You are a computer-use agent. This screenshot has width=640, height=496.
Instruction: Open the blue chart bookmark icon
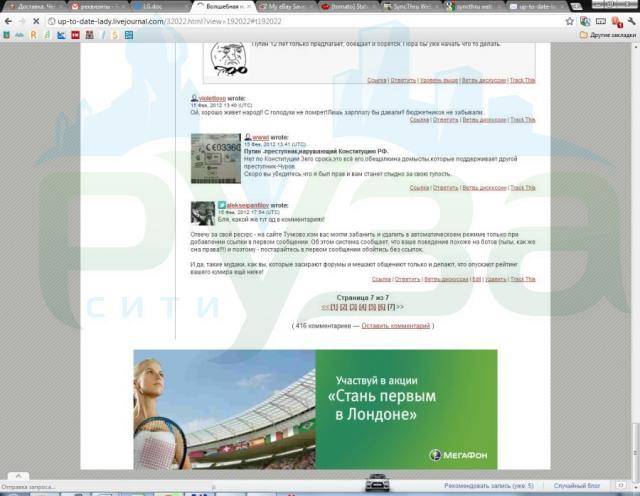[61, 36]
